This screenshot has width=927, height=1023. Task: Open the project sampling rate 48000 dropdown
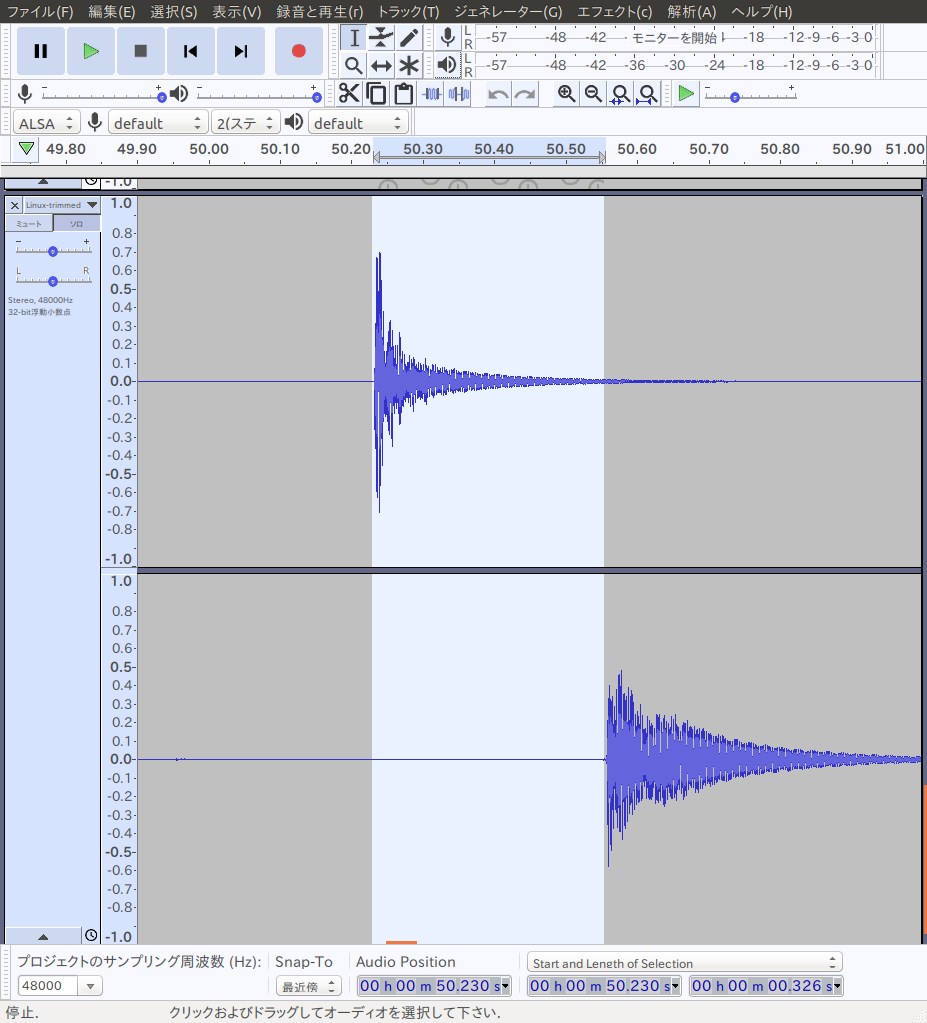(x=91, y=986)
